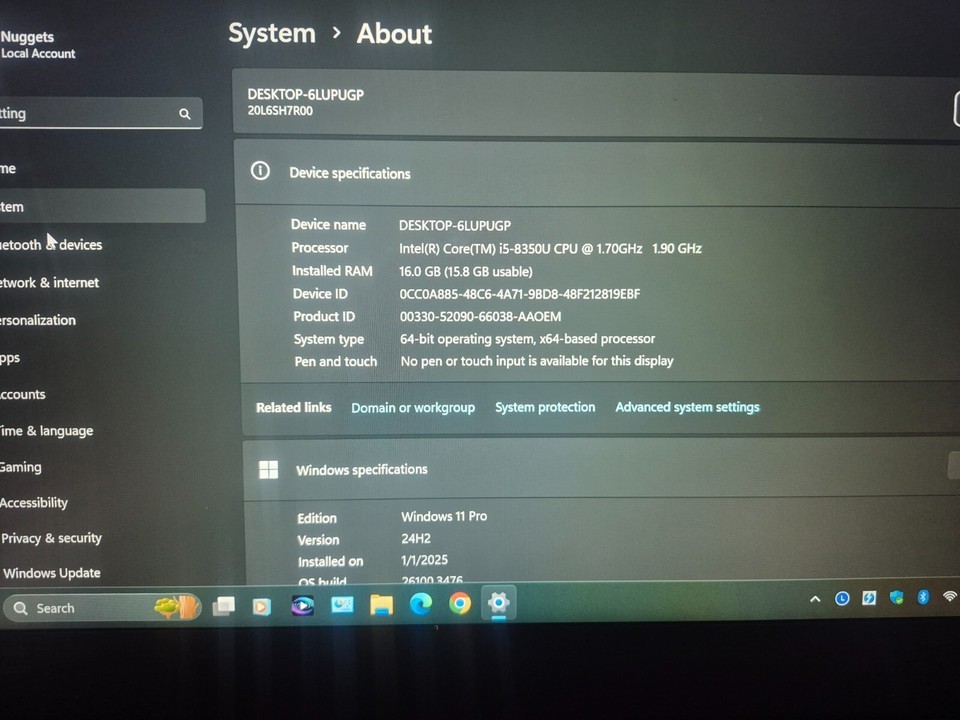Open the orange play-button media app on taskbar
The height and width of the screenshot is (720, 960).
(262, 606)
